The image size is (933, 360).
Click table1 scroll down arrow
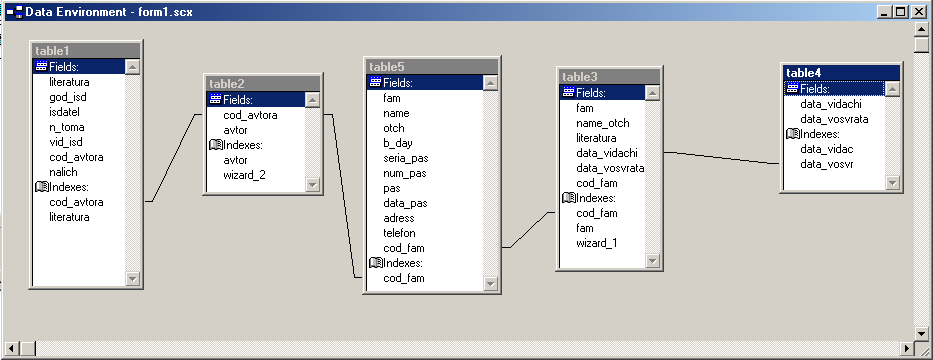[133, 278]
